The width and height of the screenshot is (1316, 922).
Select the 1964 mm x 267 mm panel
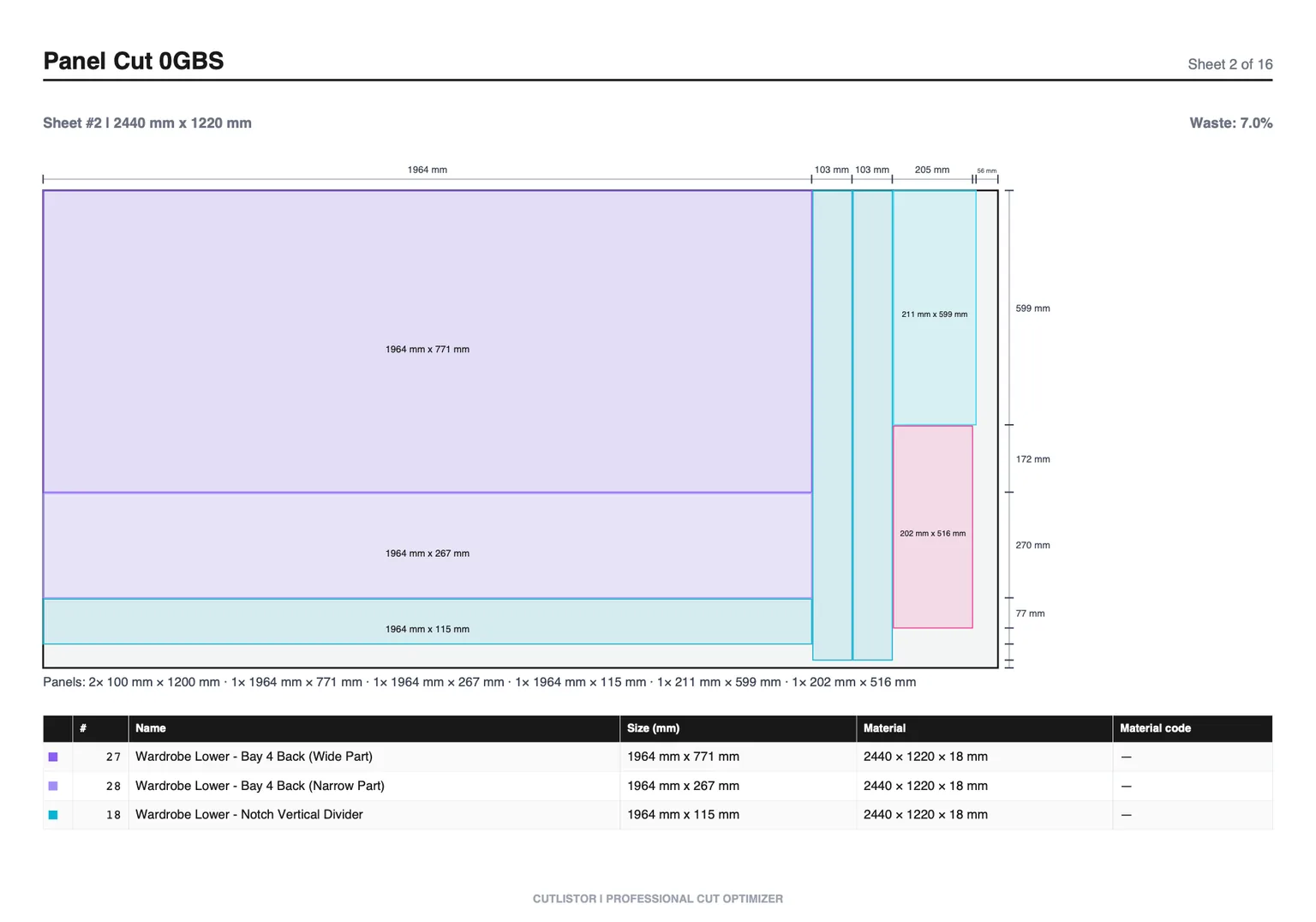[428, 546]
